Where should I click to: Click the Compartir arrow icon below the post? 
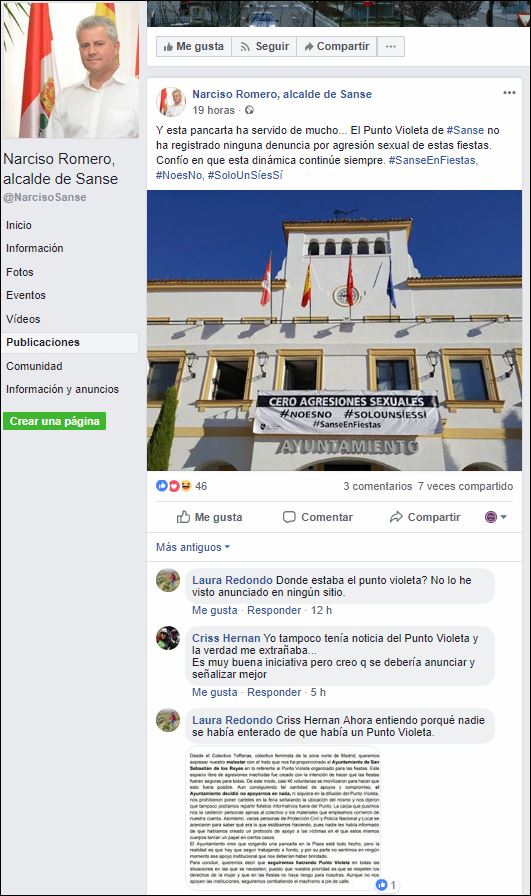(x=396, y=517)
